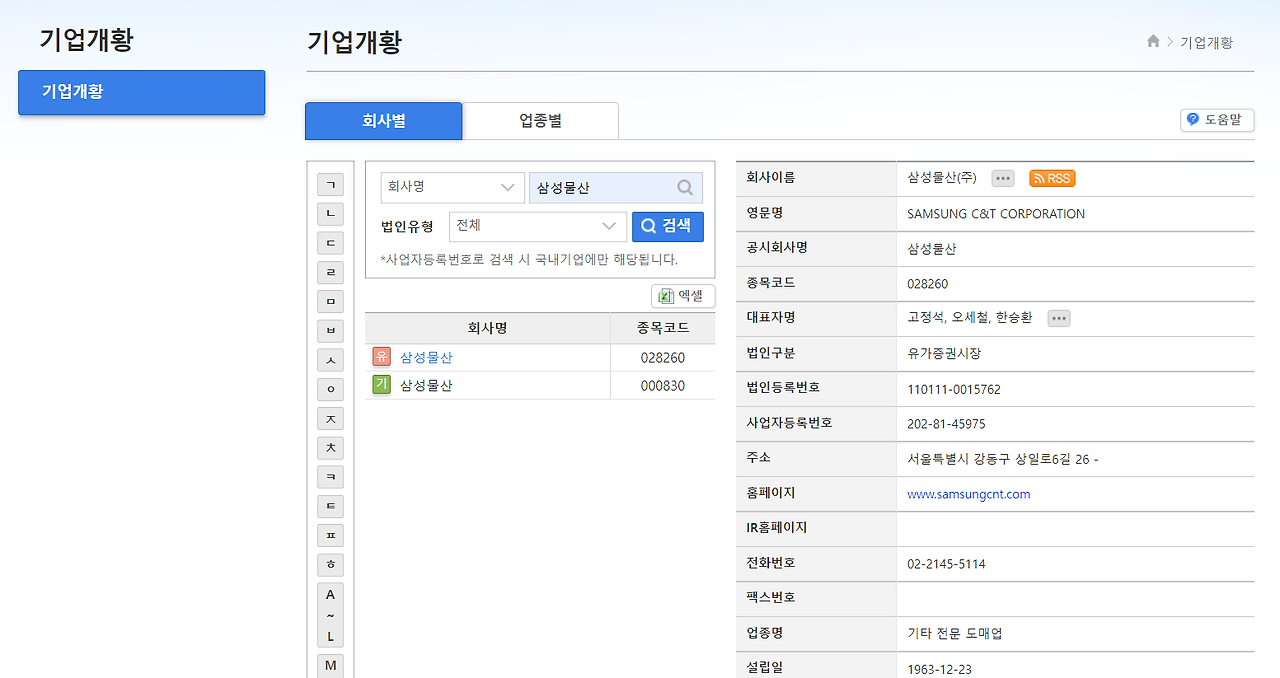This screenshot has width=1280, height=678.
Task: Filter by initial consonant ㅌ
Action: 331,504
